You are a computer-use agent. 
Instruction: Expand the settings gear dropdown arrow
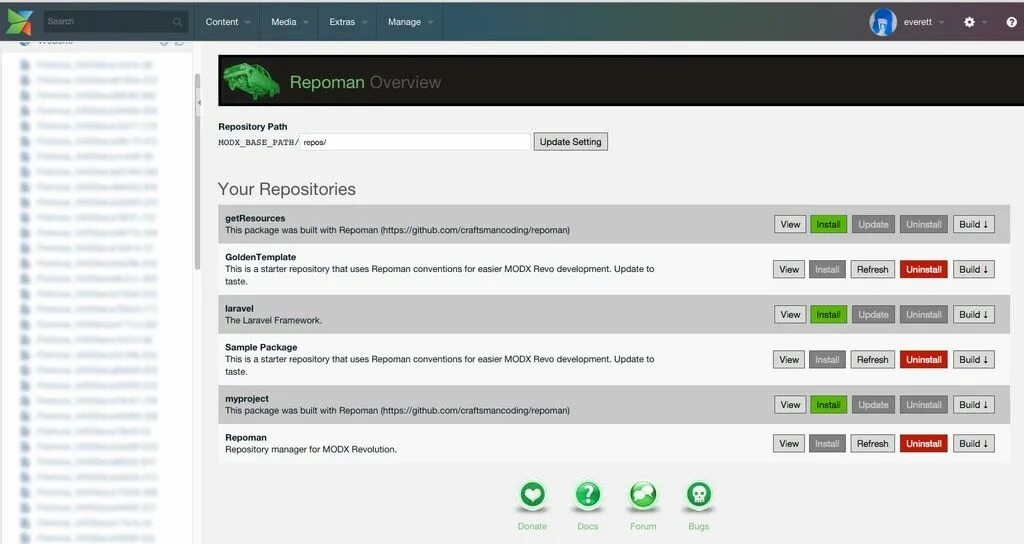[x=984, y=22]
